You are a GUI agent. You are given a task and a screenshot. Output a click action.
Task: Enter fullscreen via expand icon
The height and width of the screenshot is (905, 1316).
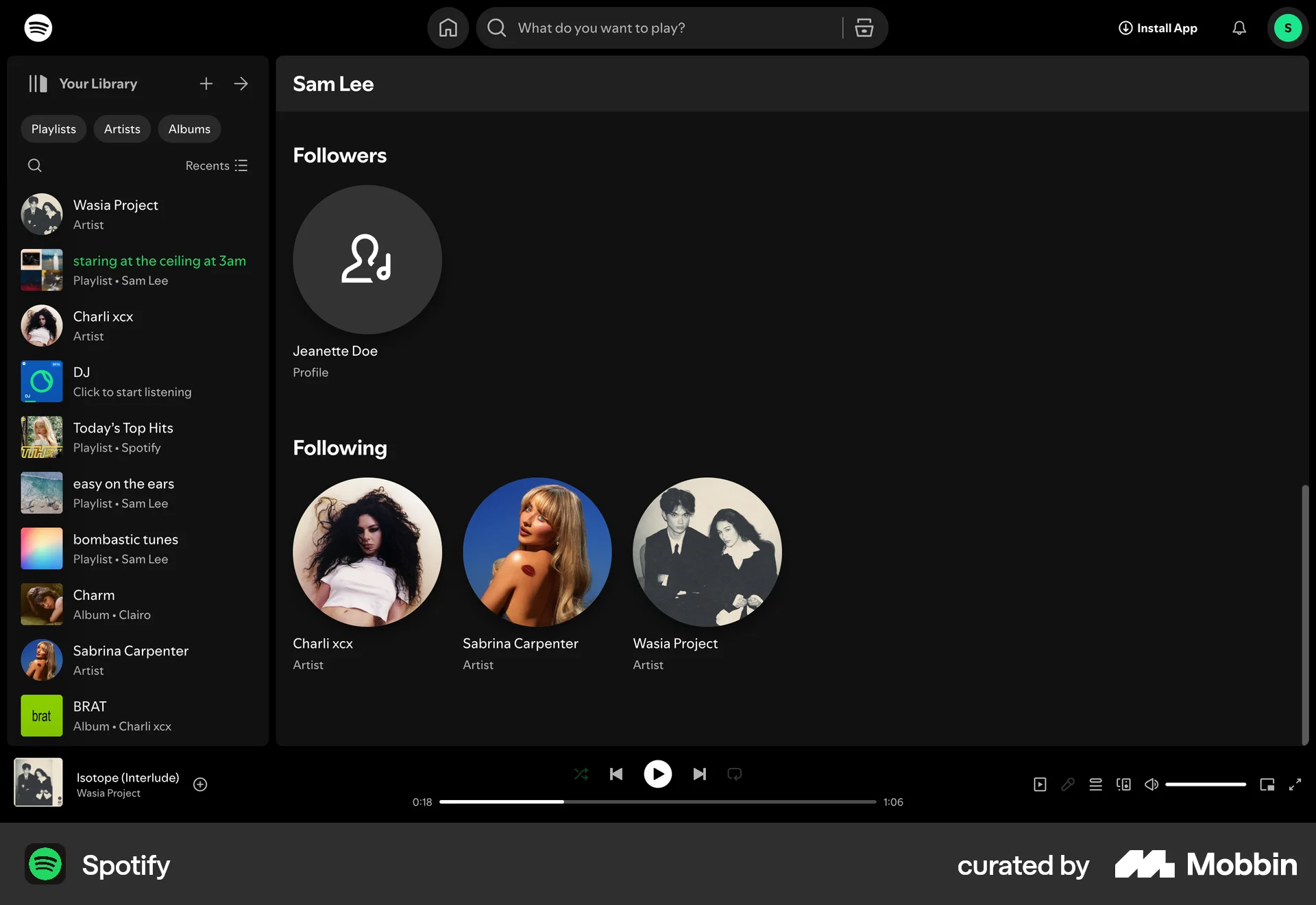click(1296, 784)
